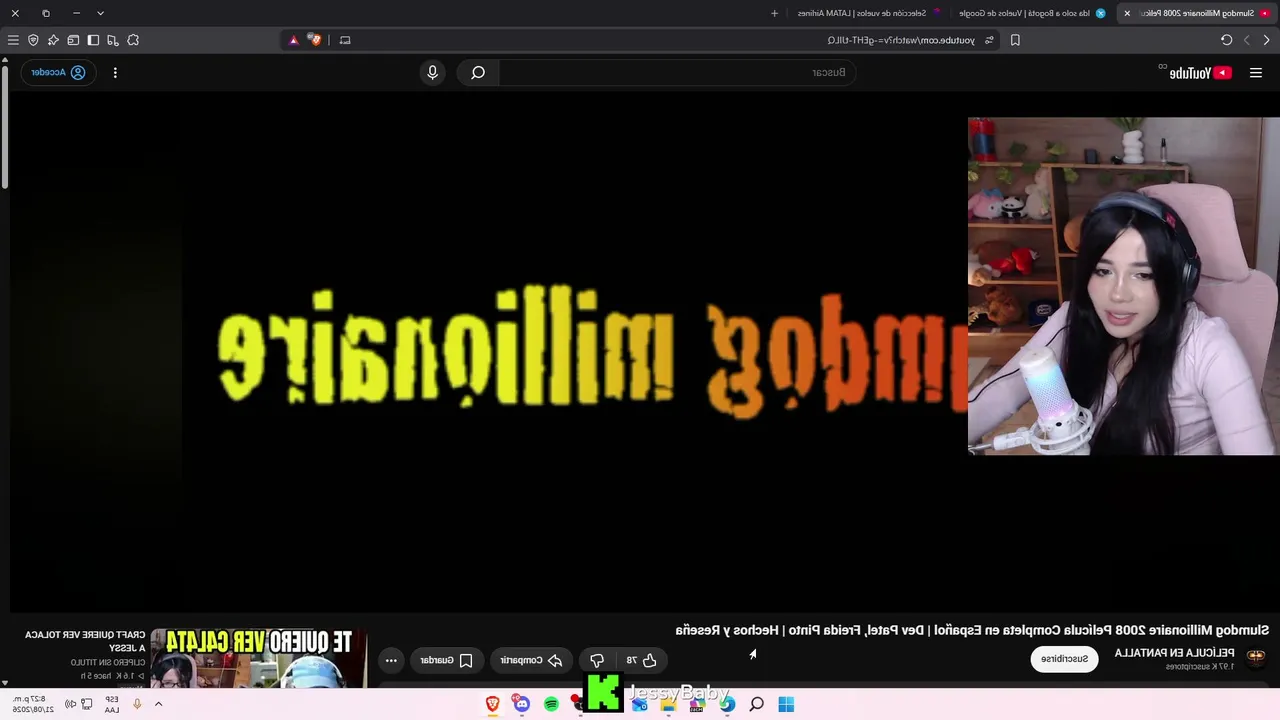Open Spotify from the taskbar

[551, 704]
